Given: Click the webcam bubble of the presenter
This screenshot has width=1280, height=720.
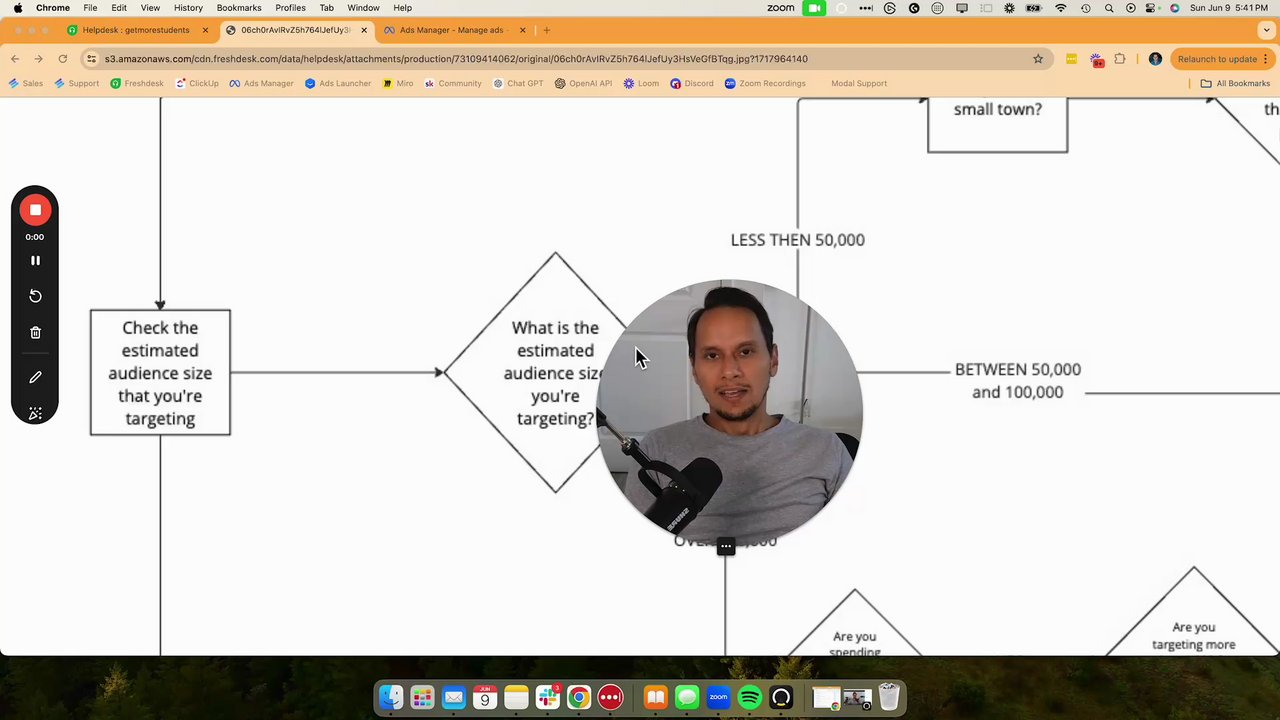Looking at the screenshot, I should pos(729,413).
